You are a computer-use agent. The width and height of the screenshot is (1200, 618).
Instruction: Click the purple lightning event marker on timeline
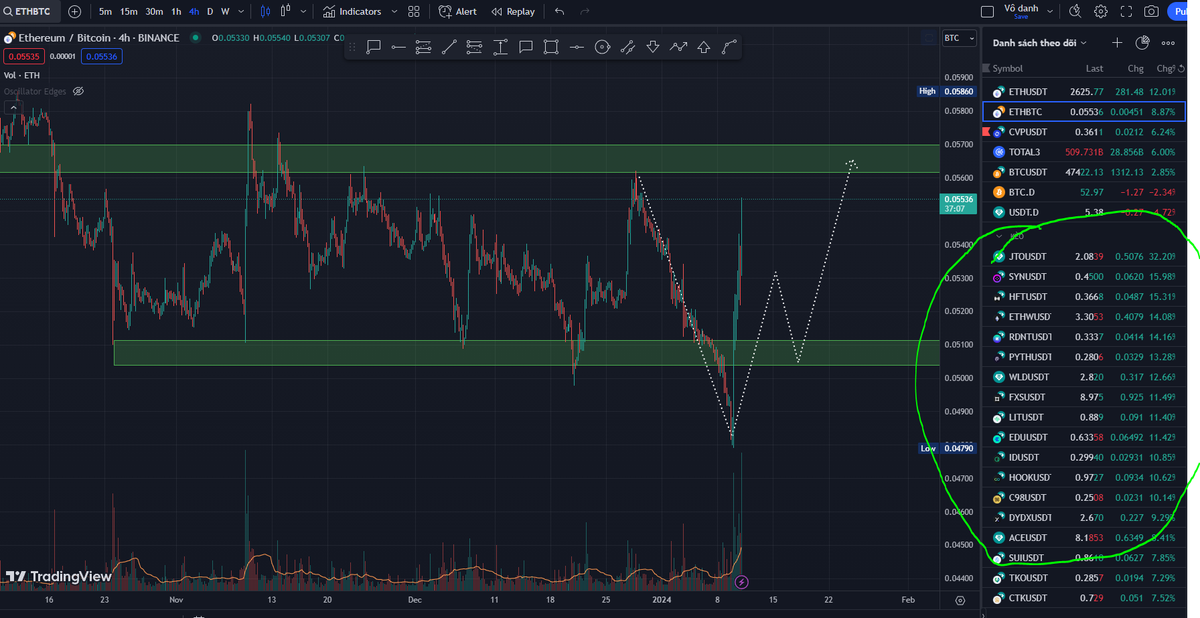point(742,581)
